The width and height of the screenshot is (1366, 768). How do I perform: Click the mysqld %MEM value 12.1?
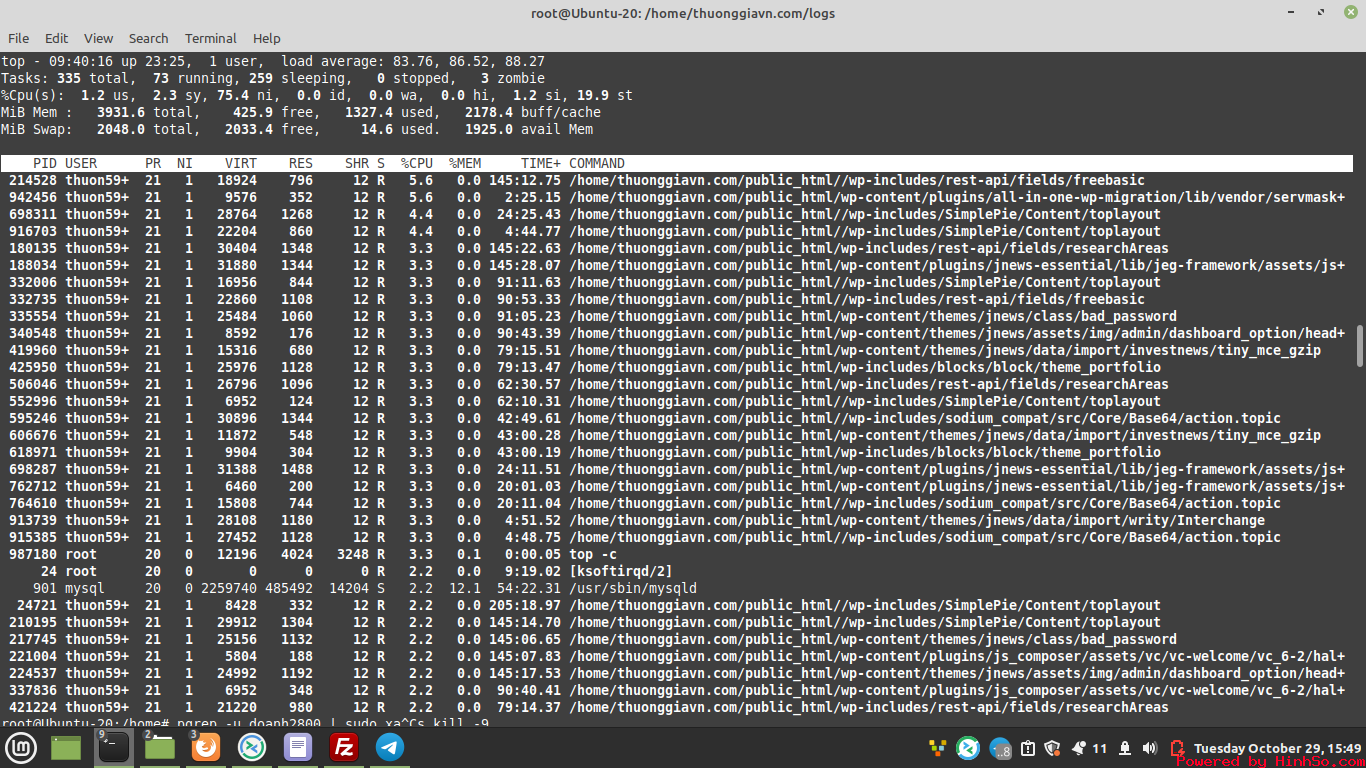(x=465, y=588)
